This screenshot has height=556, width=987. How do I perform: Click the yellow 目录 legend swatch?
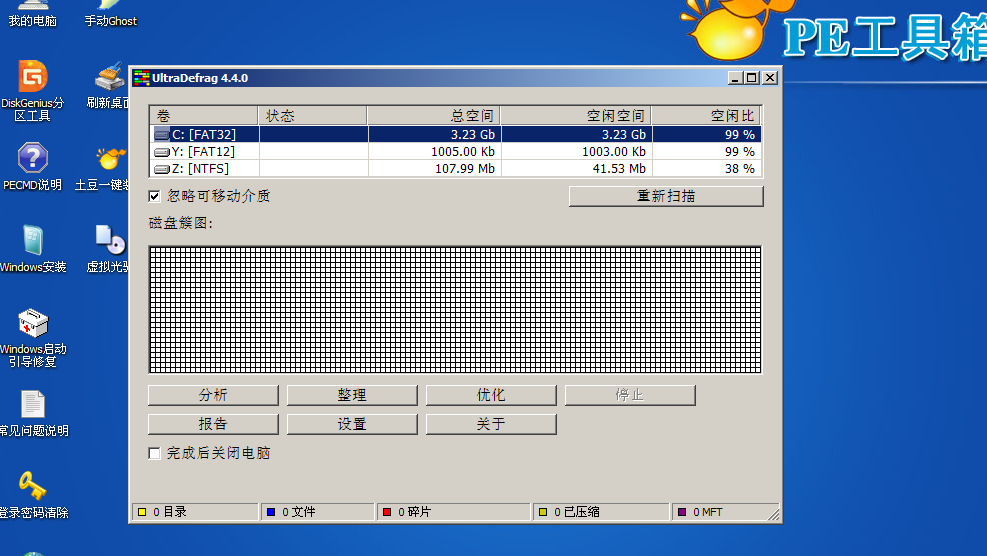tap(142, 512)
